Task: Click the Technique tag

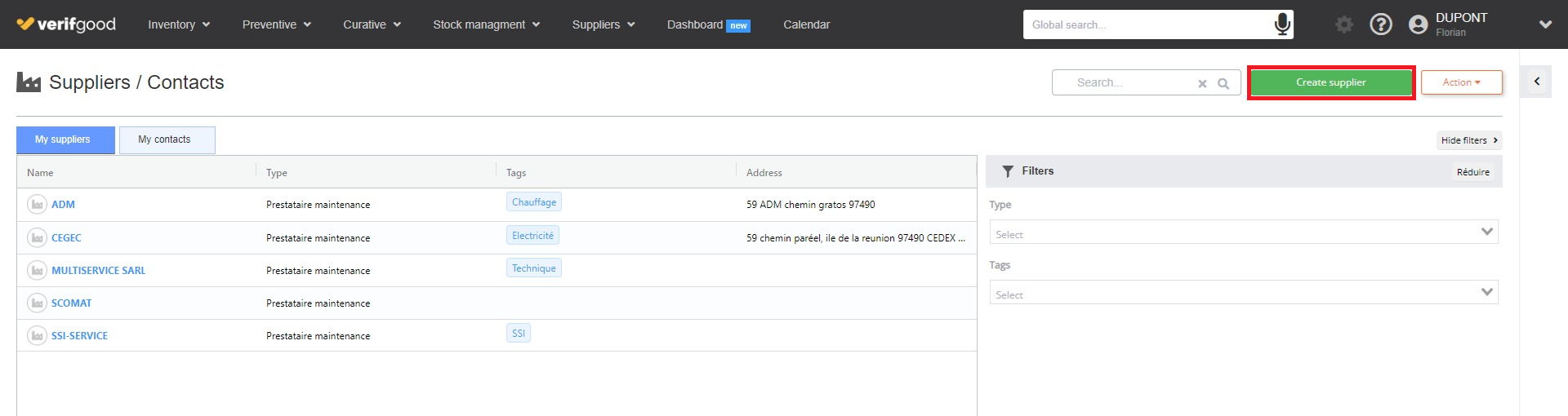Action: [x=534, y=268]
